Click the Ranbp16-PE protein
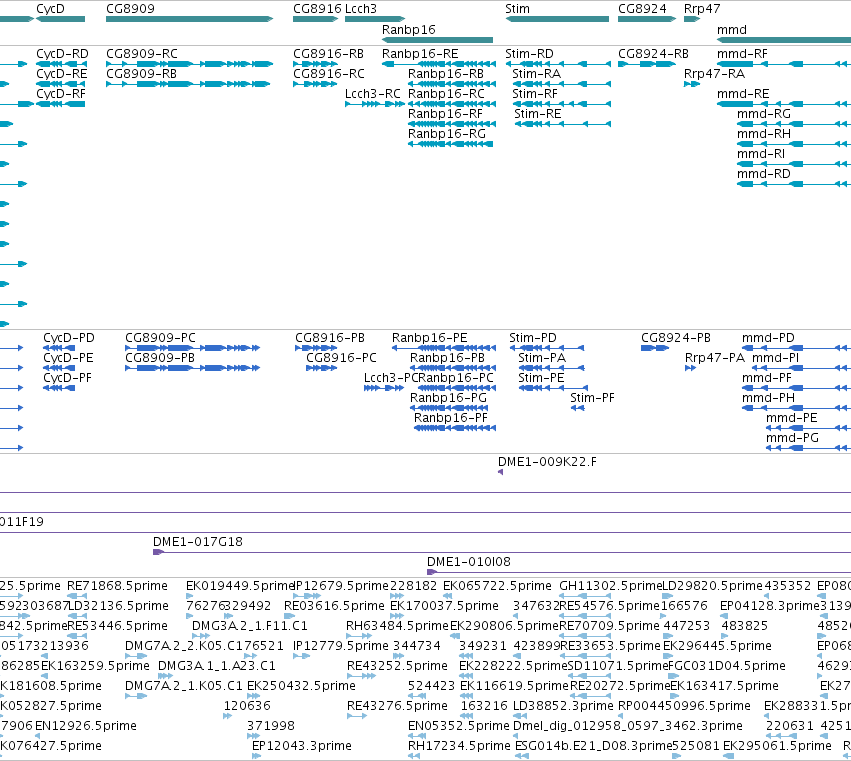The width and height of the screenshot is (851, 761). click(x=444, y=348)
